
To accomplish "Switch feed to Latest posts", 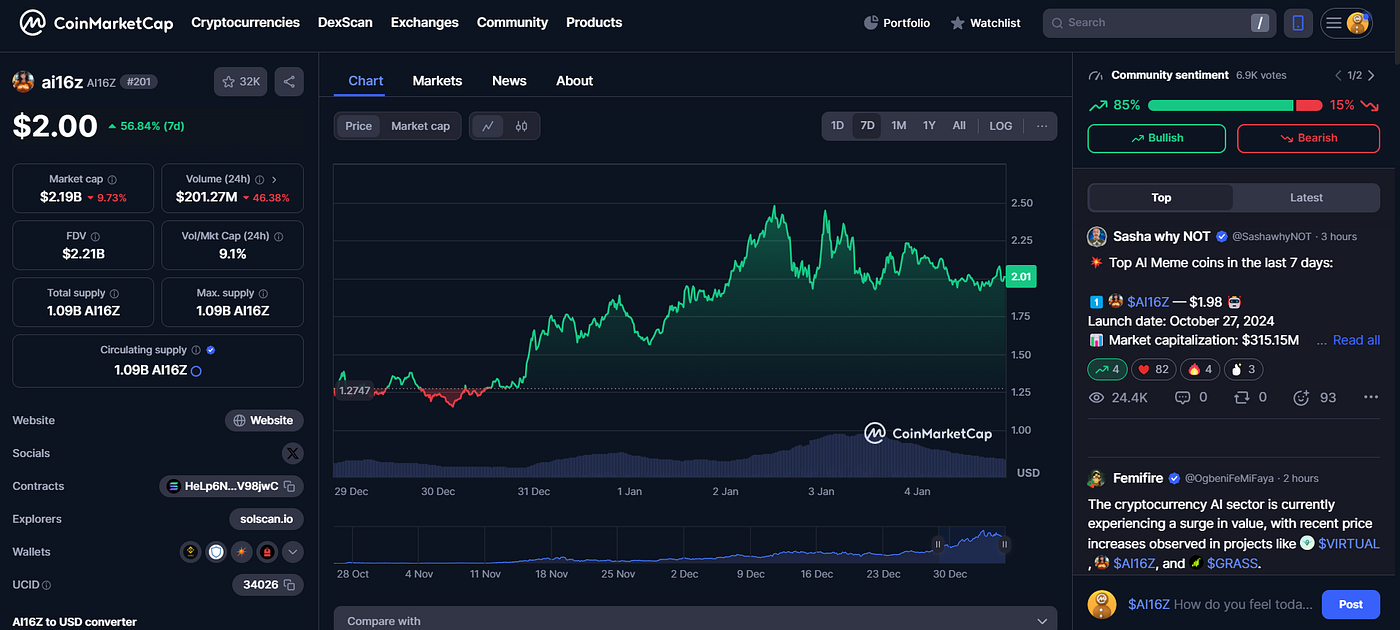I will coord(1306,197).
